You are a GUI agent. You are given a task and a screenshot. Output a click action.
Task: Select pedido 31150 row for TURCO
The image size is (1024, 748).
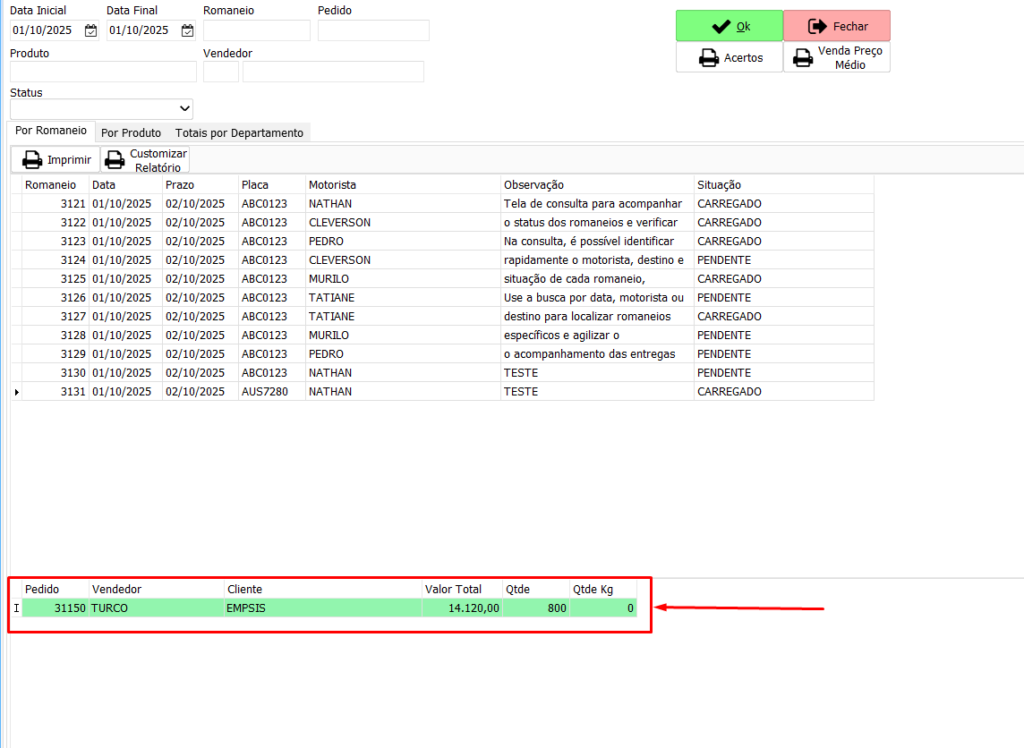click(x=300, y=607)
